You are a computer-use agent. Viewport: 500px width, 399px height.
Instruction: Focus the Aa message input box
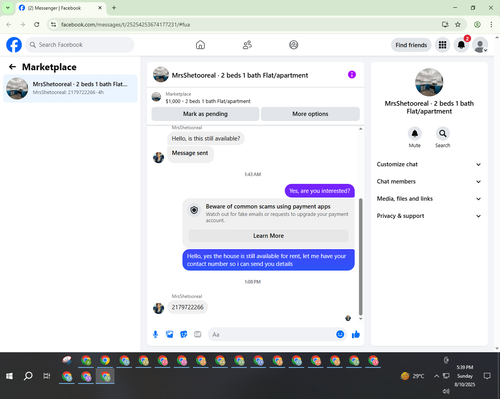pyautogui.click(x=272, y=334)
